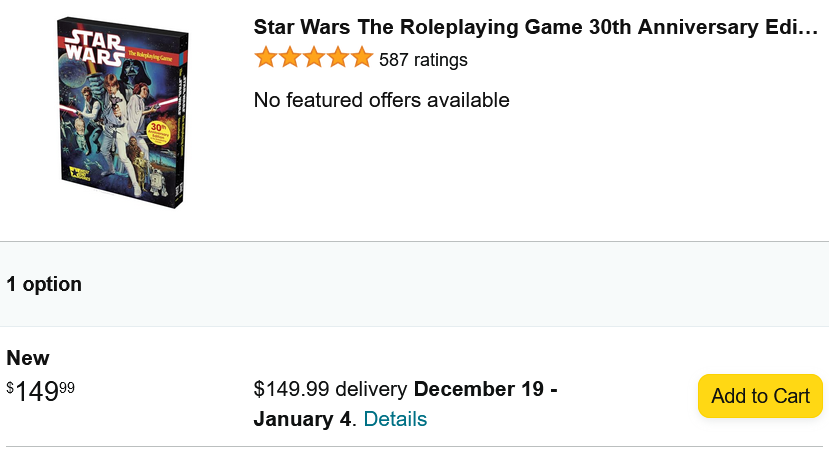
Task: Click "No featured offers available" text
Action: point(381,100)
